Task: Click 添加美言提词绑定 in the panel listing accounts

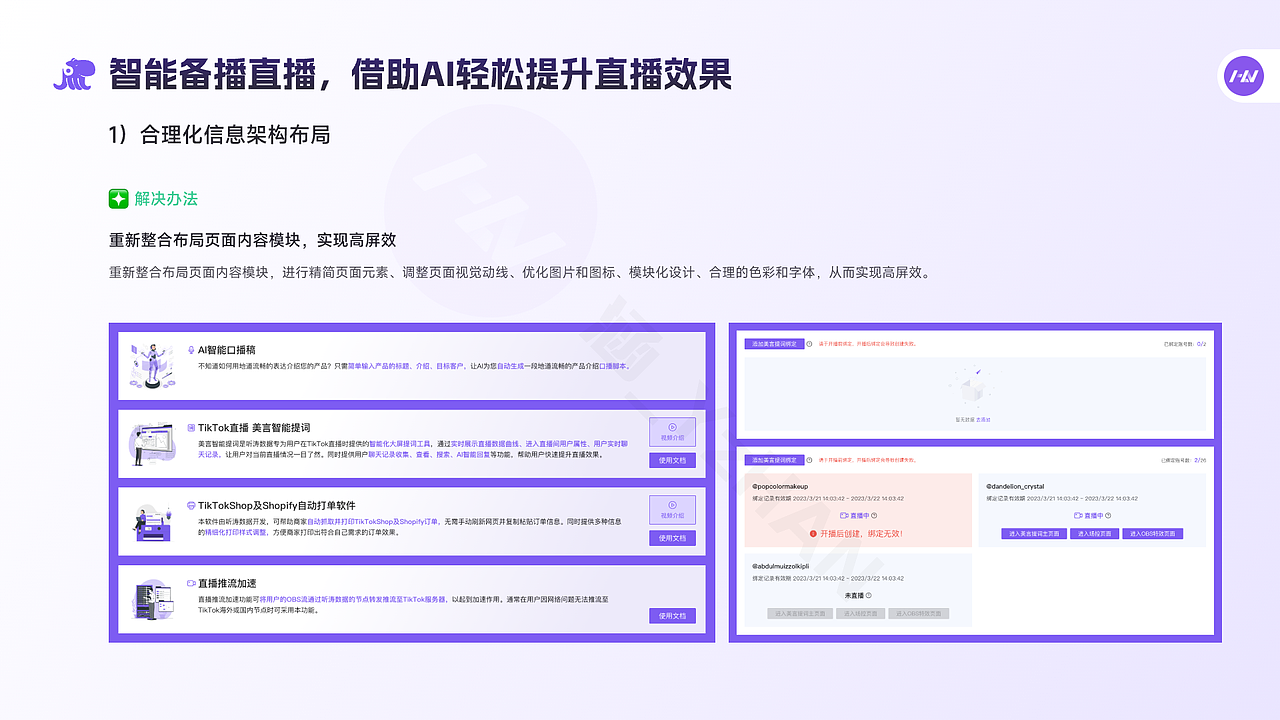Action: pos(774,460)
